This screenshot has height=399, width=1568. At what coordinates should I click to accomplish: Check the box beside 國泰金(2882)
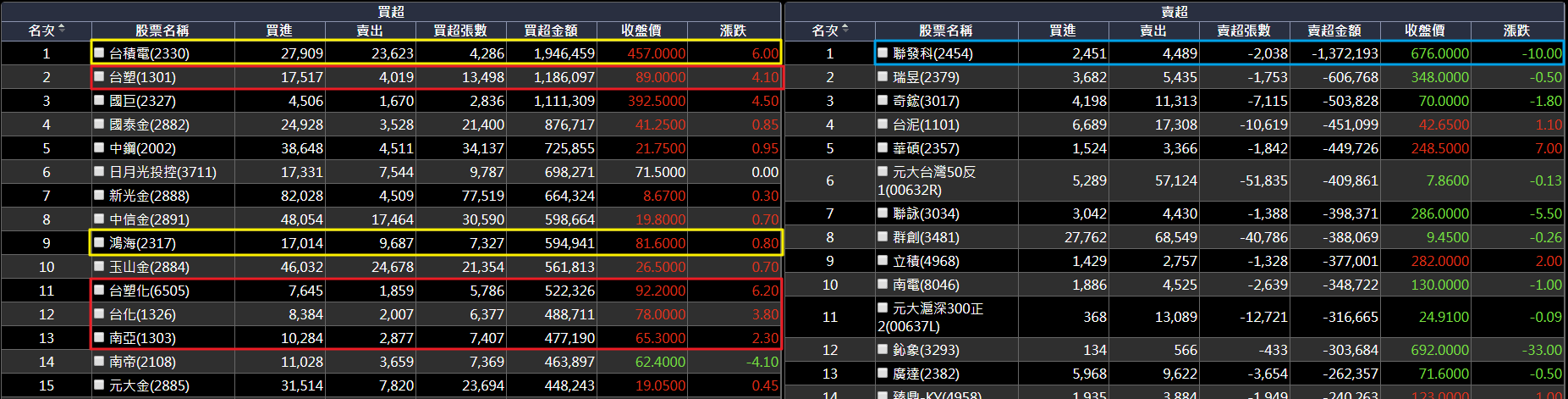click(99, 124)
